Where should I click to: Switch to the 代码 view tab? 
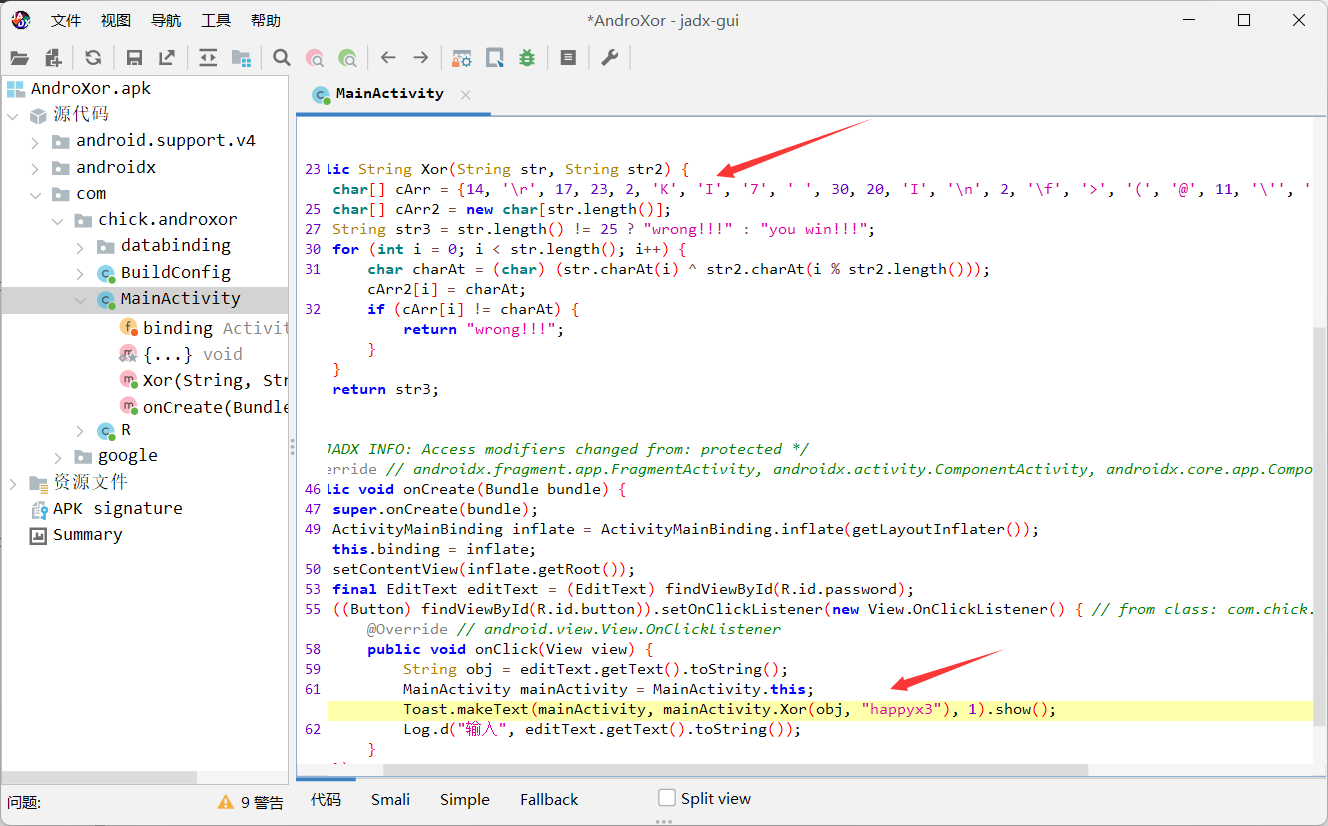pos(326,799)
